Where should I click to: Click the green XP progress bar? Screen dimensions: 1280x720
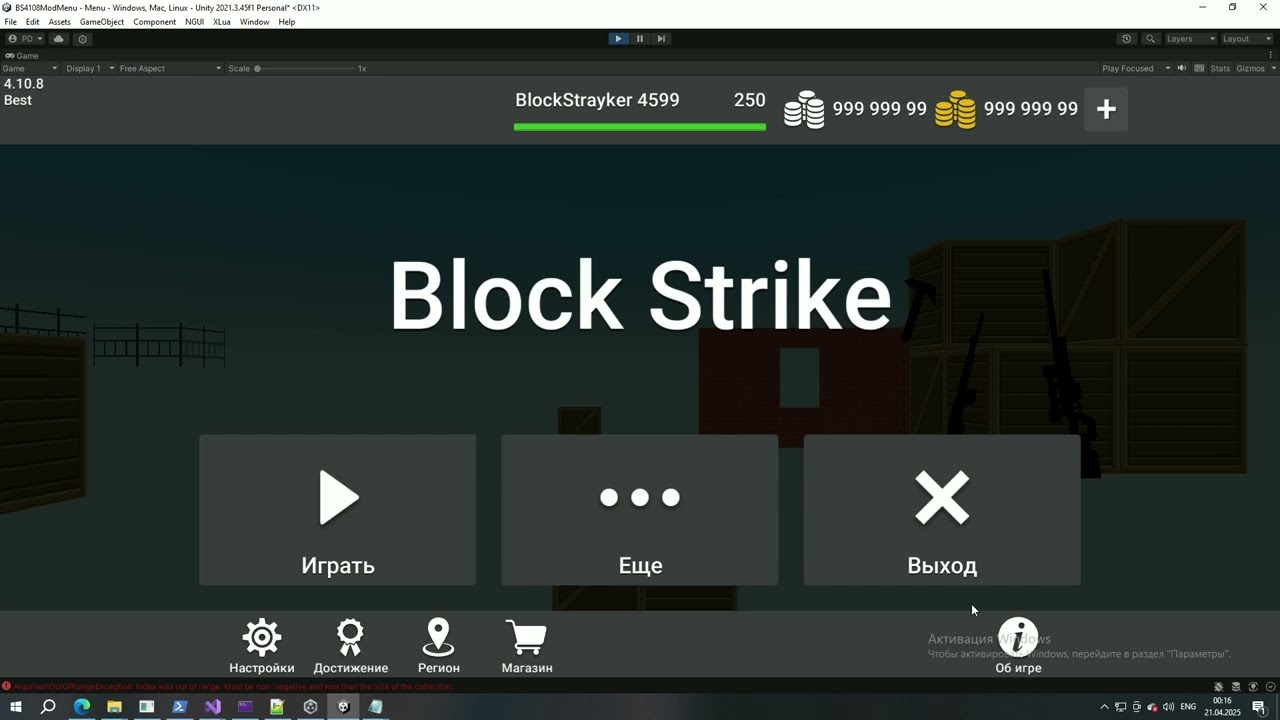tap(640, 127)
